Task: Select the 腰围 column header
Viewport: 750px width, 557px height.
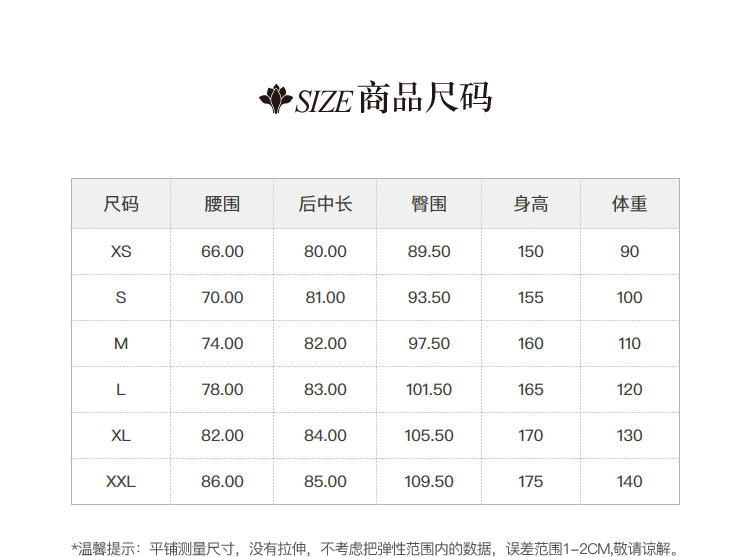Action: tap(222, 204)
